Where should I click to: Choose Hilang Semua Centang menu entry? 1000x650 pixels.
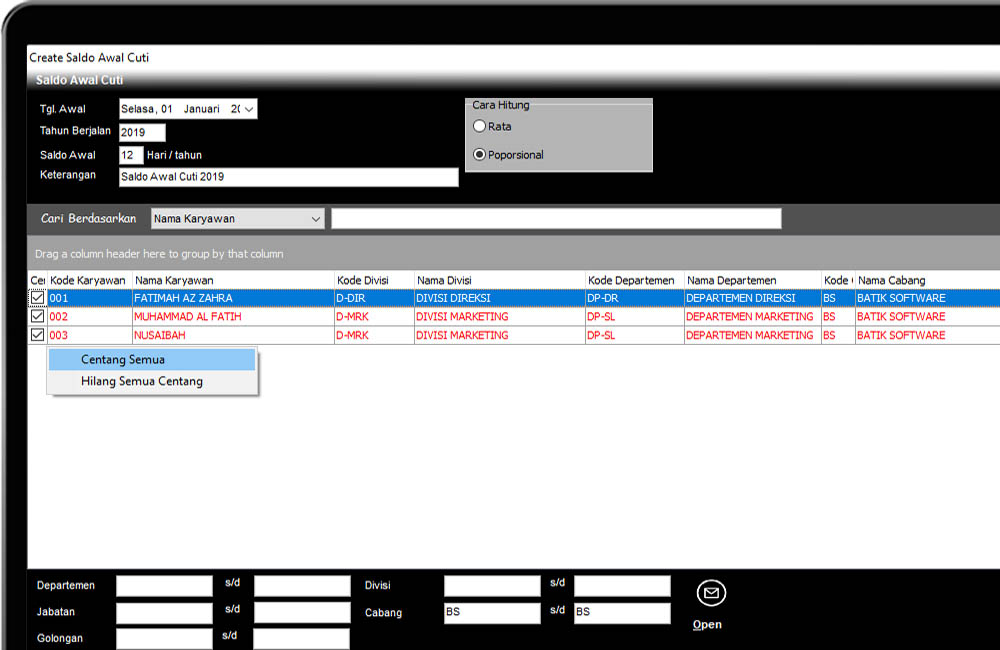(141, 381)
